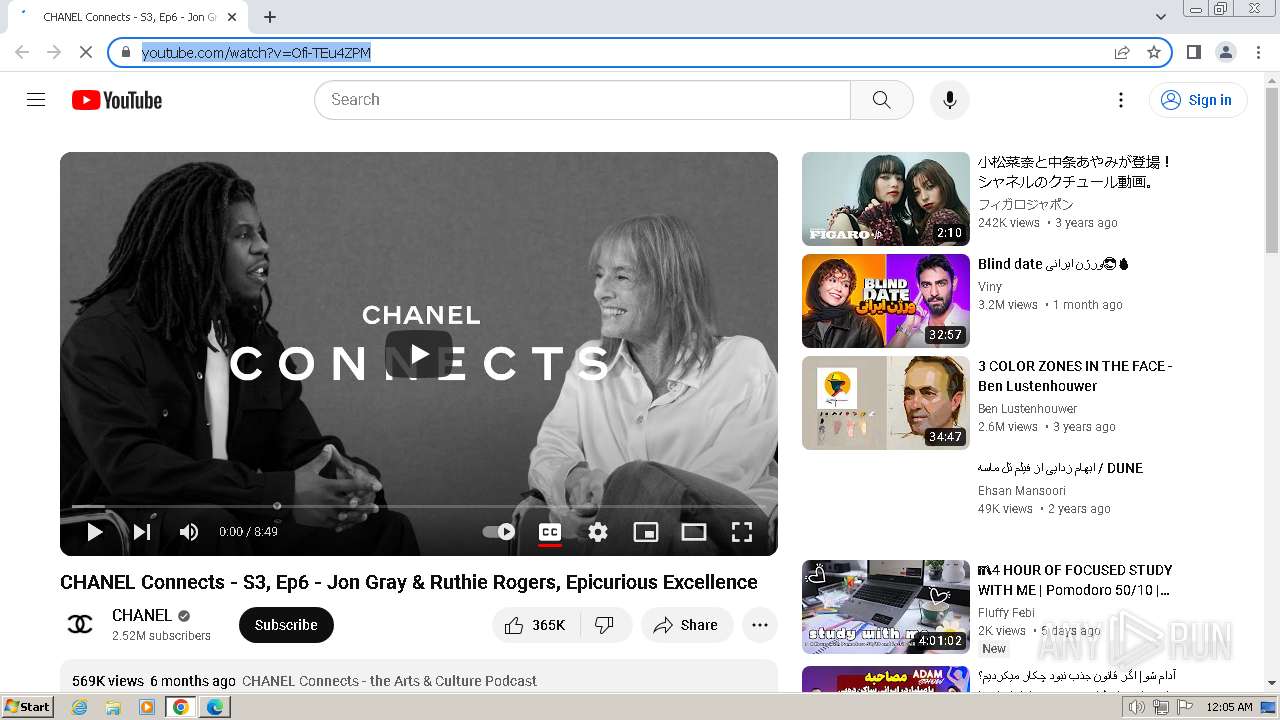Click the Fluffy Febi channel name
Screen dimensions: 1280x720
pyautogui.click(x=1006, y=612)
